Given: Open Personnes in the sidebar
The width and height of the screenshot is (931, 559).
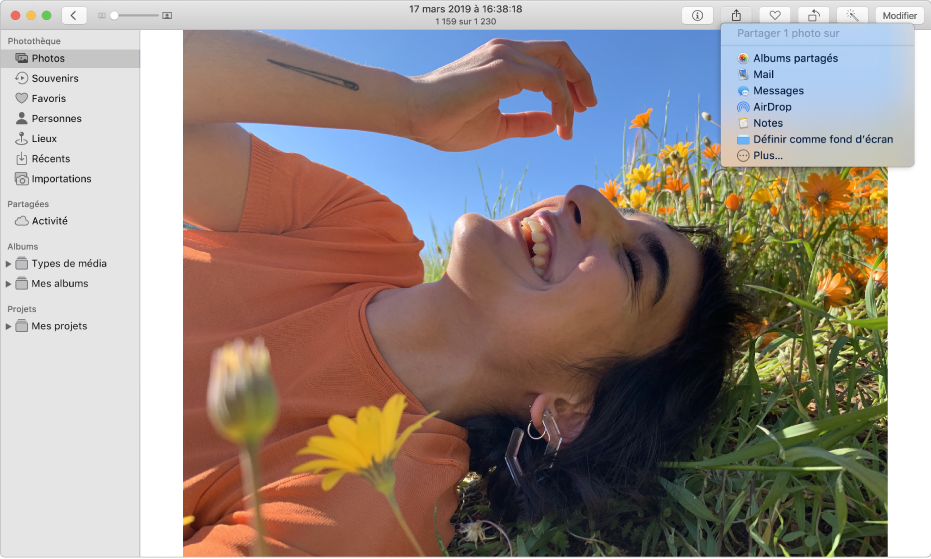Looking at the screenshot, I should pos(56,118).
